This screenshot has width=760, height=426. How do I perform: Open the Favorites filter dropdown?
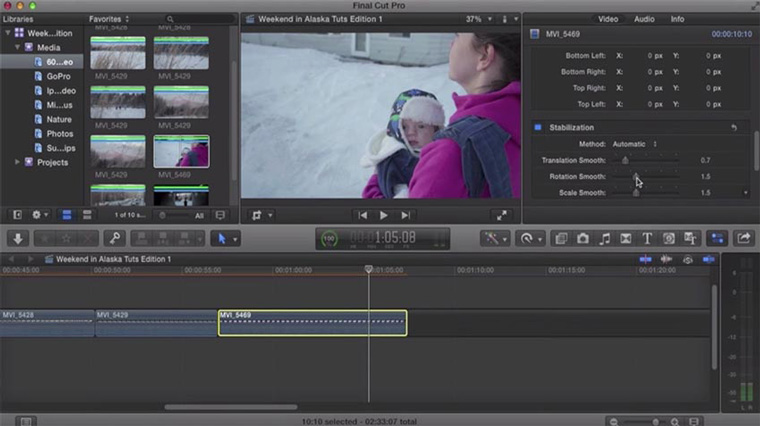pyautogui.click(x=109, y=19)
